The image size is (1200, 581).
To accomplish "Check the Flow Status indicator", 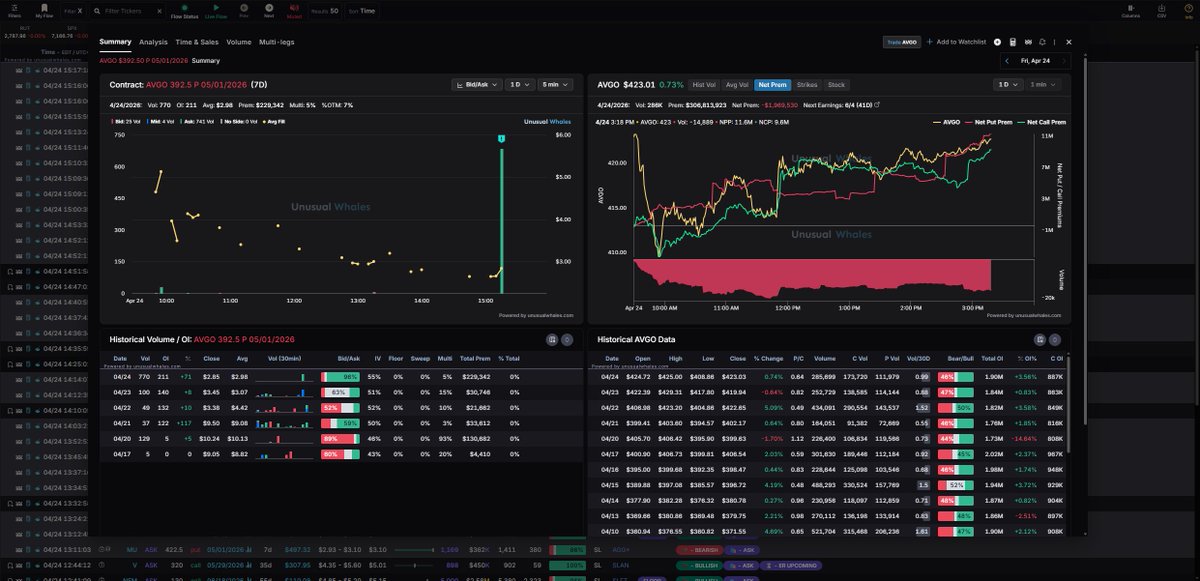I will pyautogui.click(x=184, y=11).
